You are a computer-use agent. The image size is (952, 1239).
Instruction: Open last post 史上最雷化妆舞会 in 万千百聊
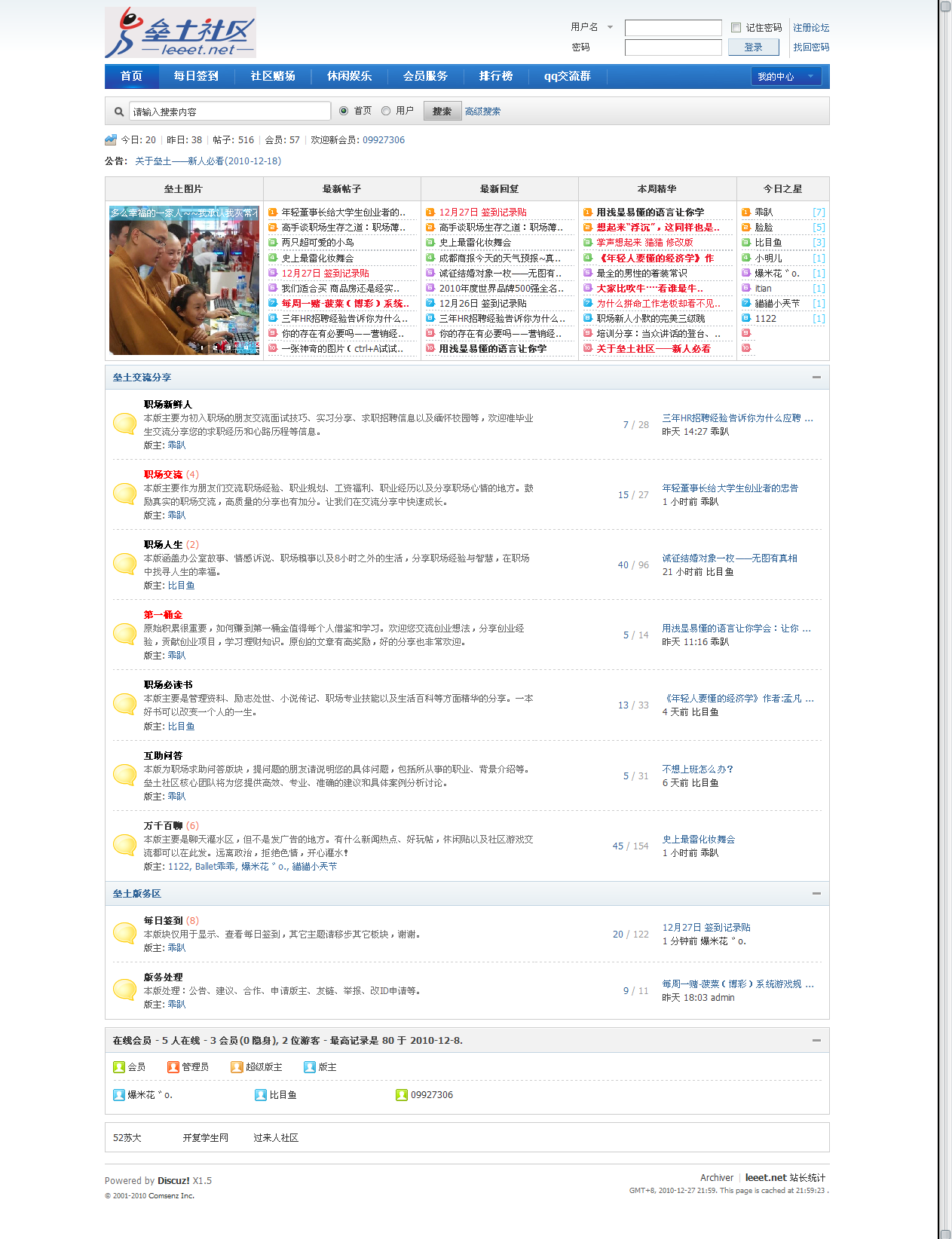tap(699, 840)
